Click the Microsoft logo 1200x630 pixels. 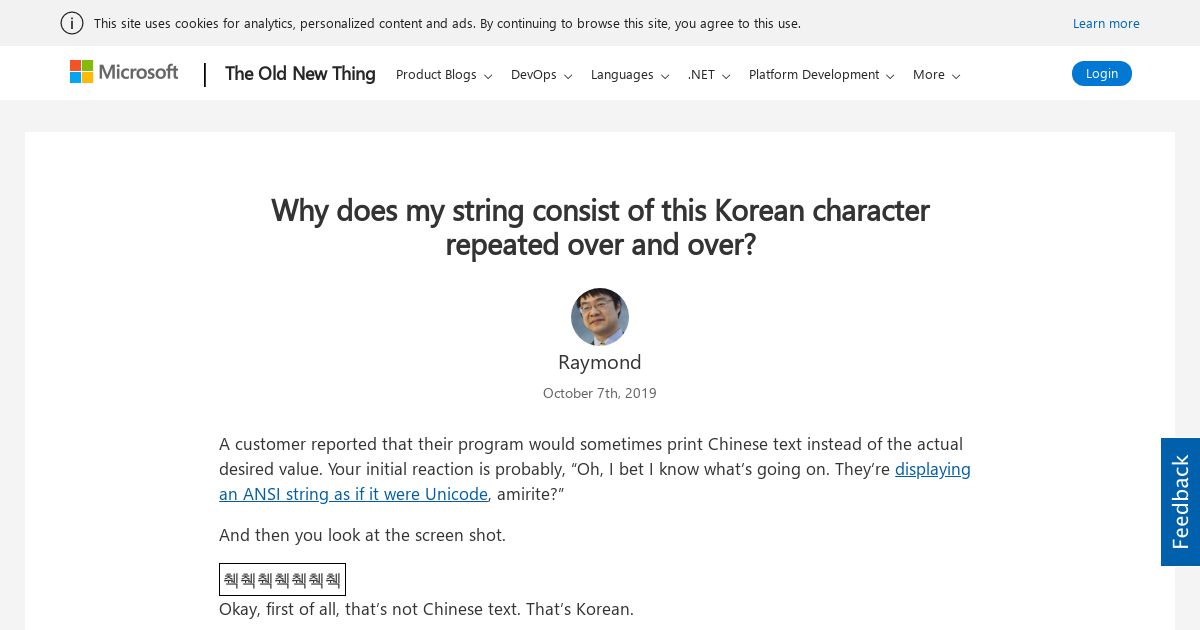coord(124,72)
